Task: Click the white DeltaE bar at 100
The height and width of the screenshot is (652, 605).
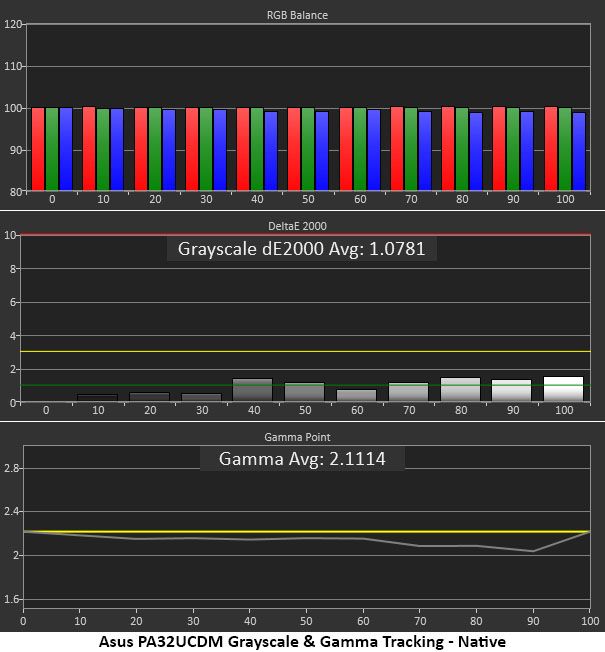Action: 563,389
